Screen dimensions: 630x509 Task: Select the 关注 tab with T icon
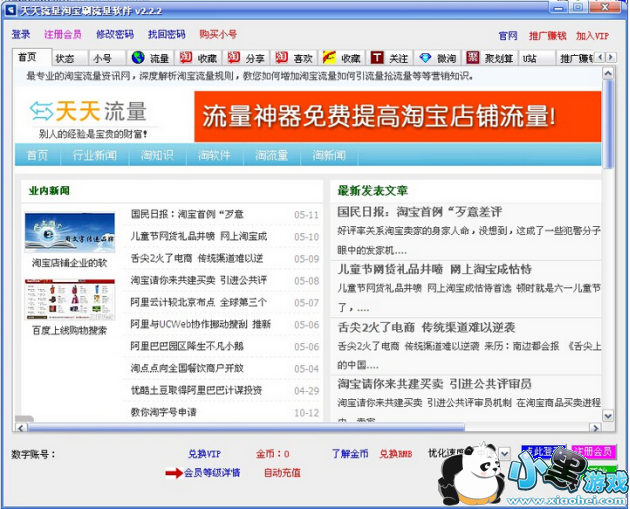(x=390, y=58)
